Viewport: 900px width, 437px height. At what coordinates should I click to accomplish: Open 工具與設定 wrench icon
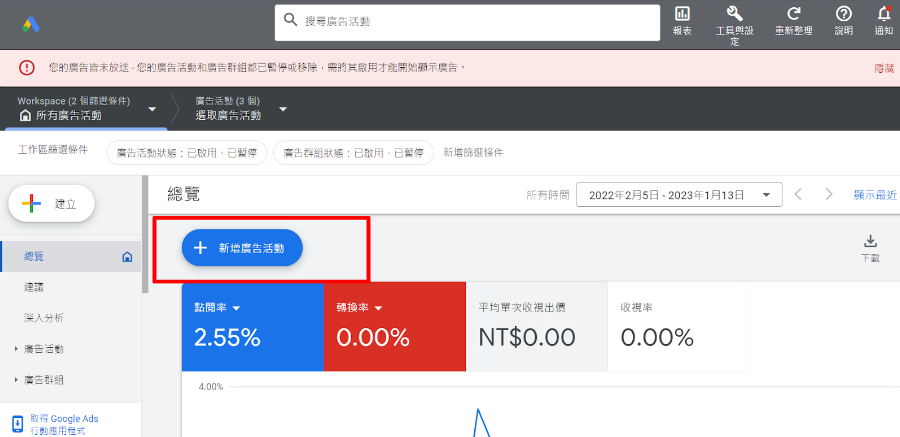coord(735,14)
